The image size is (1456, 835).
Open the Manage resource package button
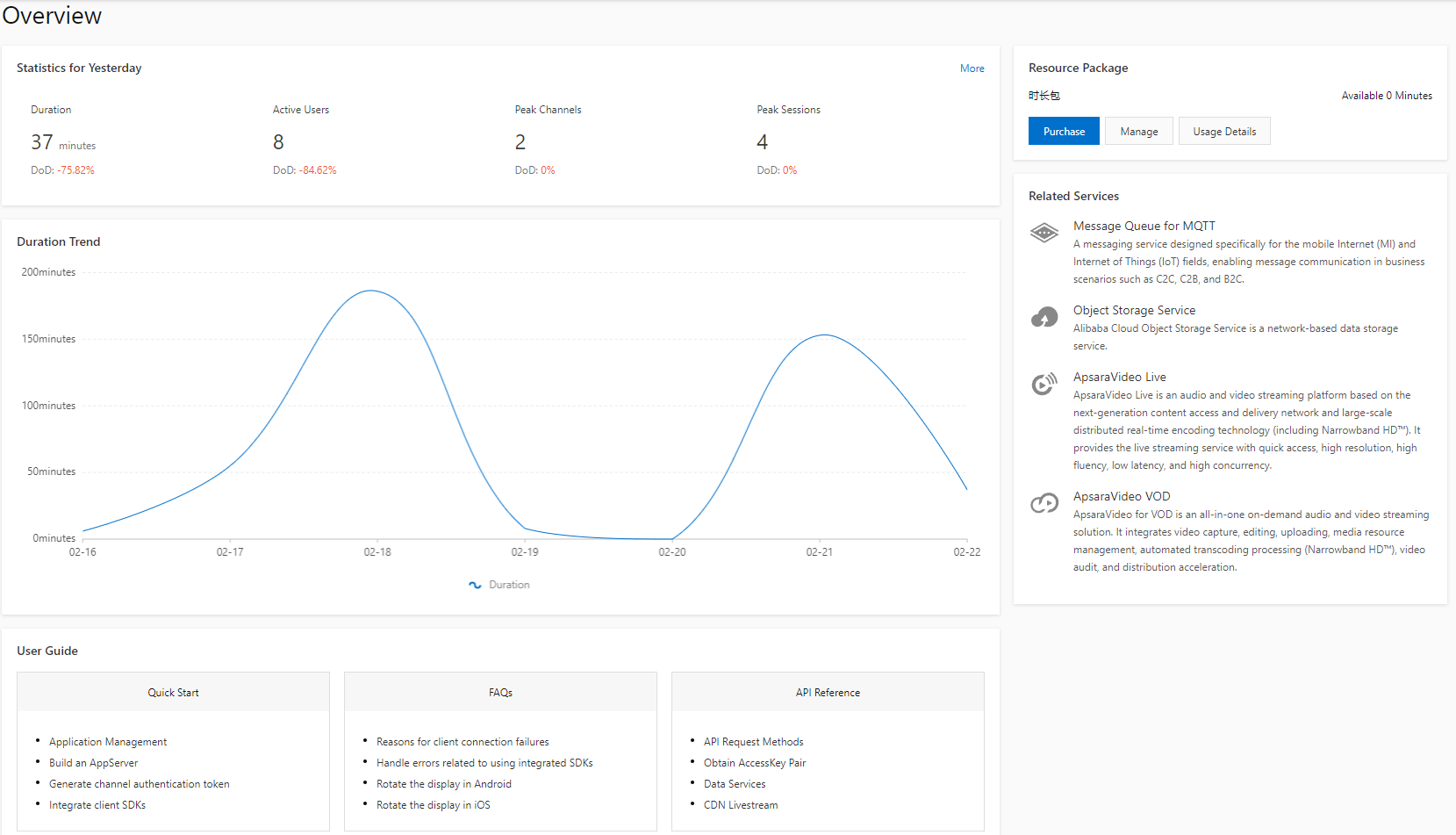click(1139, 131)
